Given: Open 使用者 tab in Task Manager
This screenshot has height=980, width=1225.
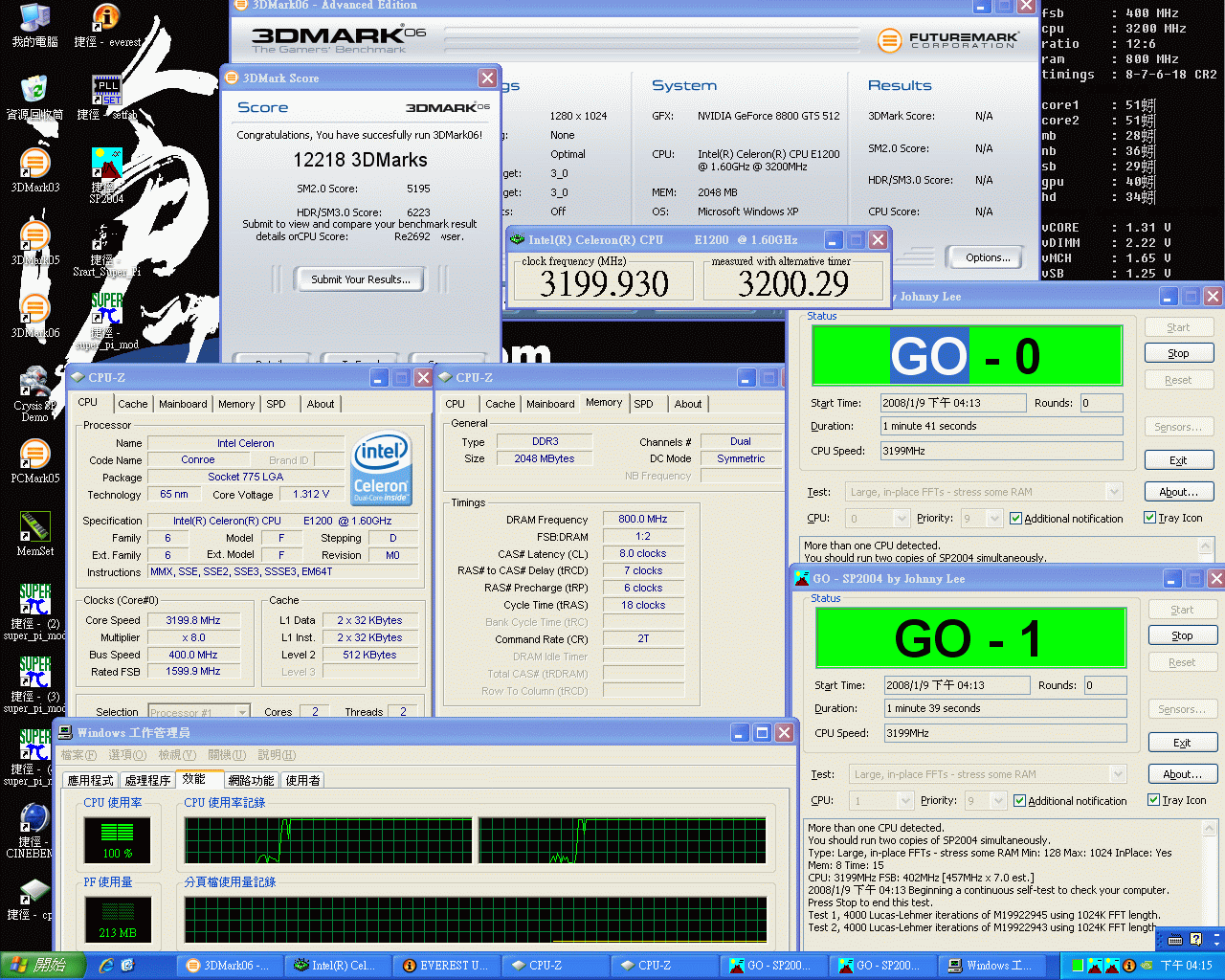Looking at the screenshot, I should pyautogui.click(x=302, y=781).
